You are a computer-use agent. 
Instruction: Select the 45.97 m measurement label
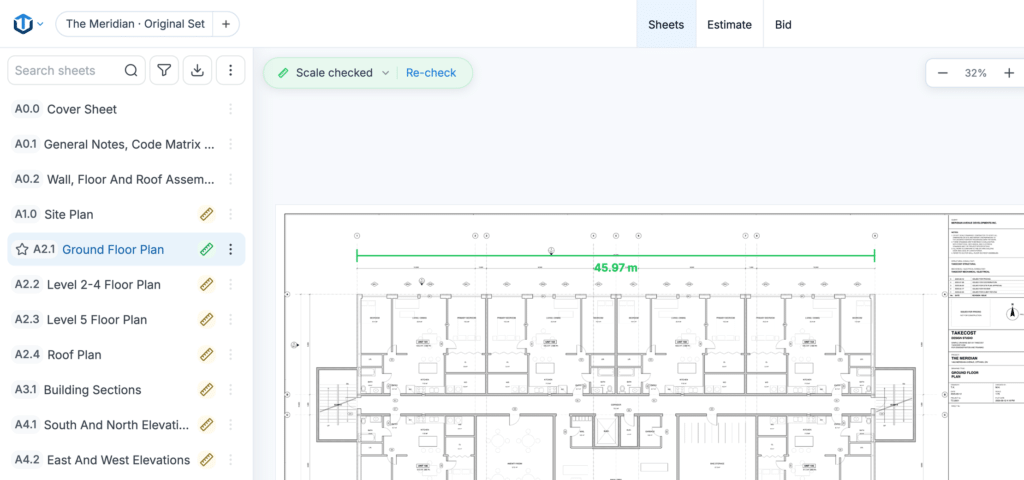point(615,268)
